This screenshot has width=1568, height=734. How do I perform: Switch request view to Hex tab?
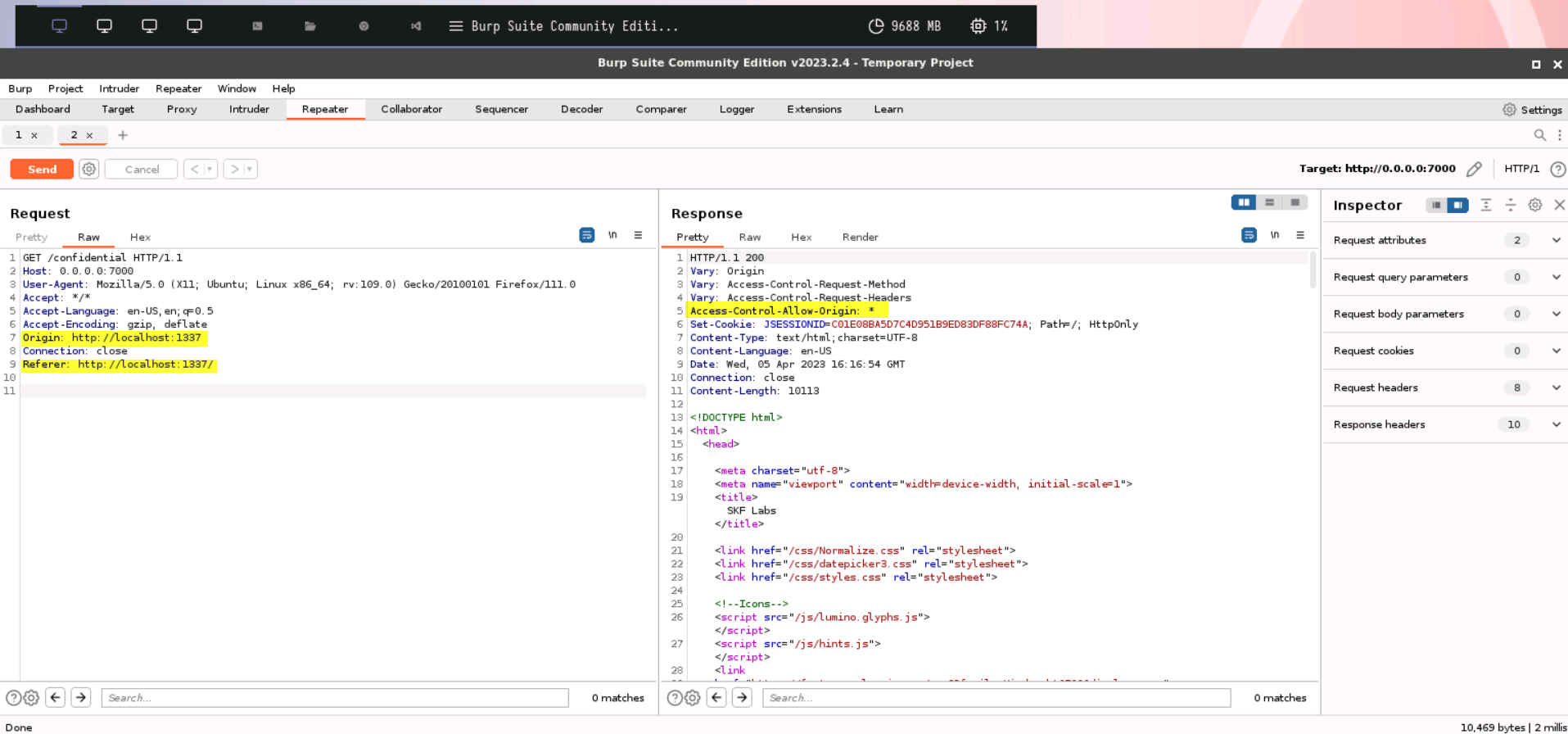click(x=140, y=237)
